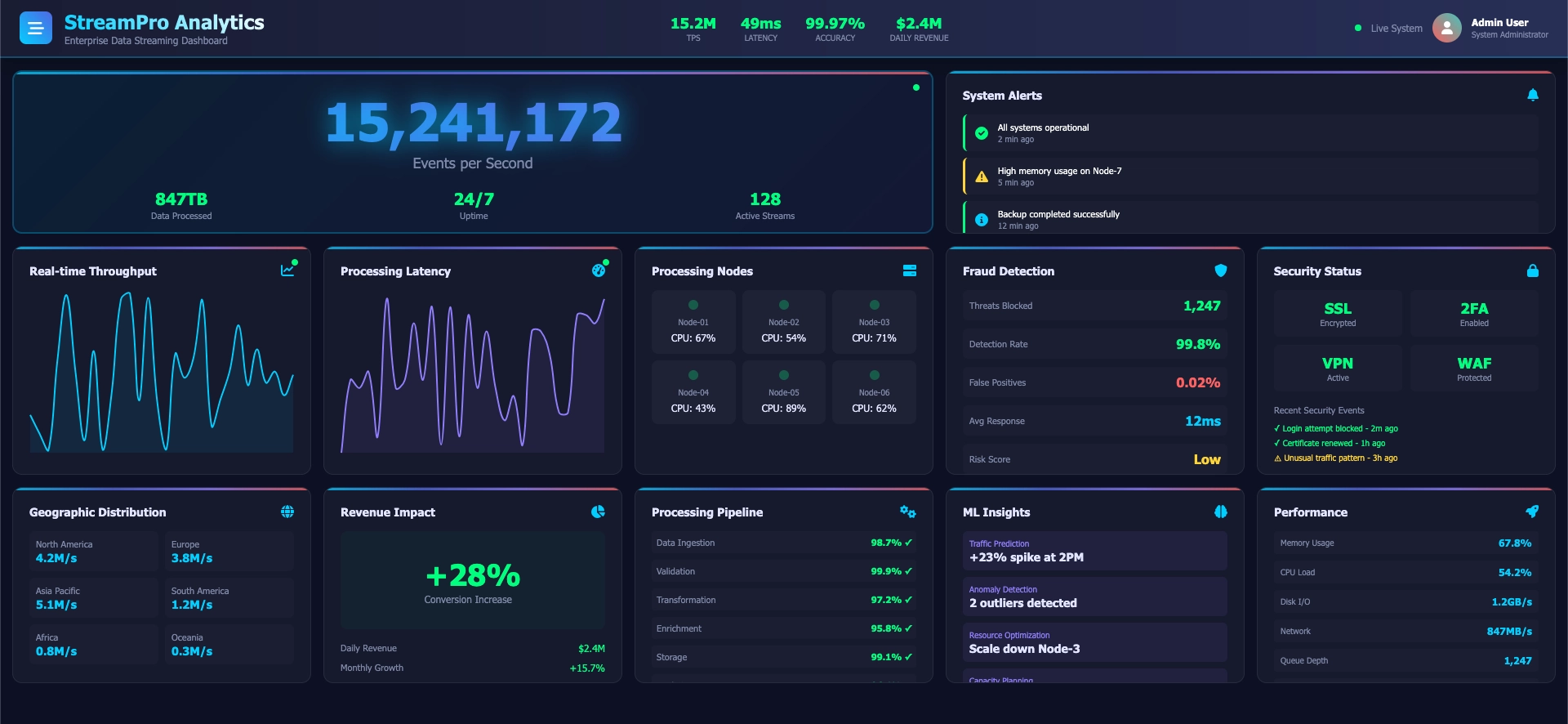Click the Performance rocket icon
Screen dimensions: 1568x724
(1532, 512)
